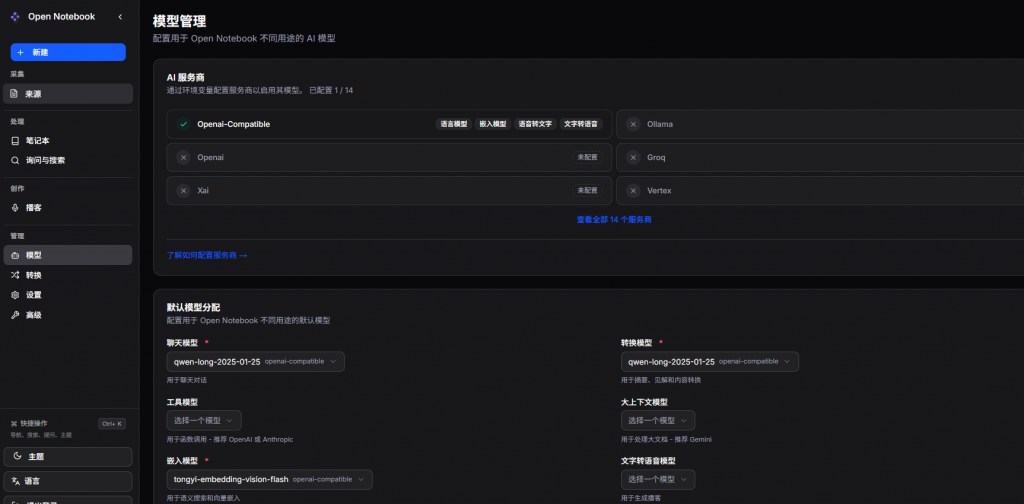Open the 转换 transformations page

coord(68,276)
